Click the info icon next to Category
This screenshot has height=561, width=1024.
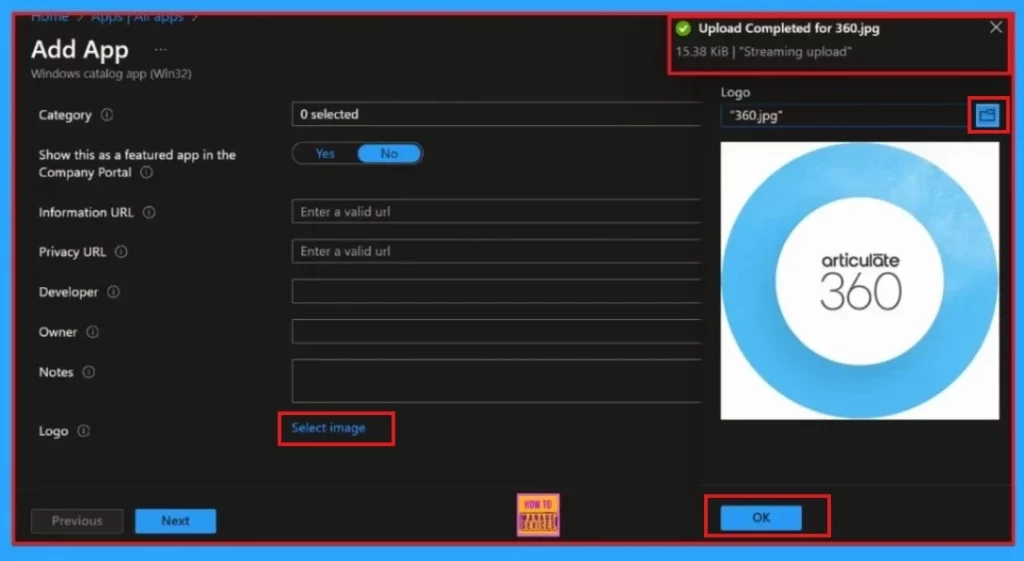tap(106, 115)
